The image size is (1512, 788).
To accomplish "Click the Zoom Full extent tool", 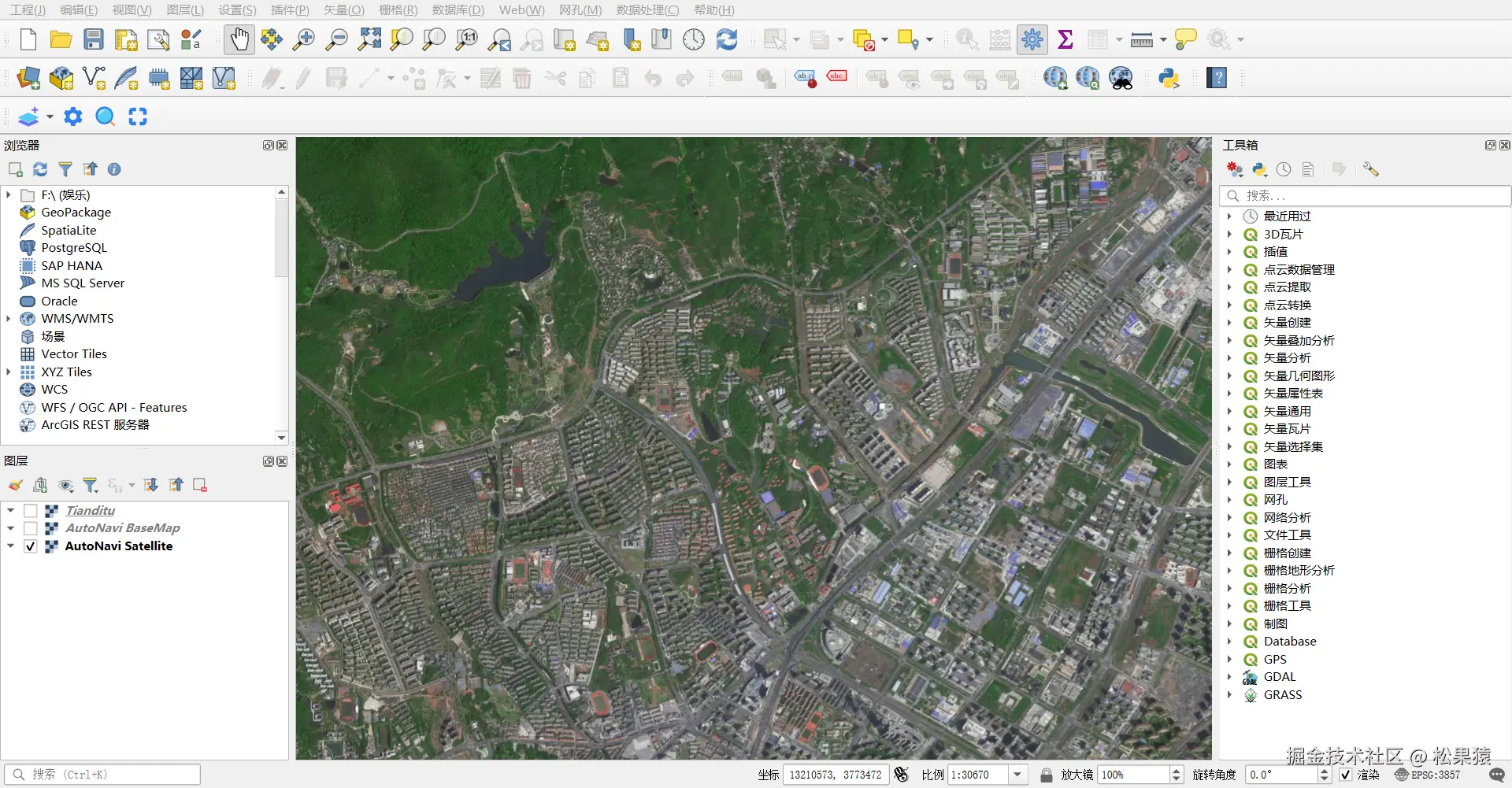I will click(x=369, y=39).
